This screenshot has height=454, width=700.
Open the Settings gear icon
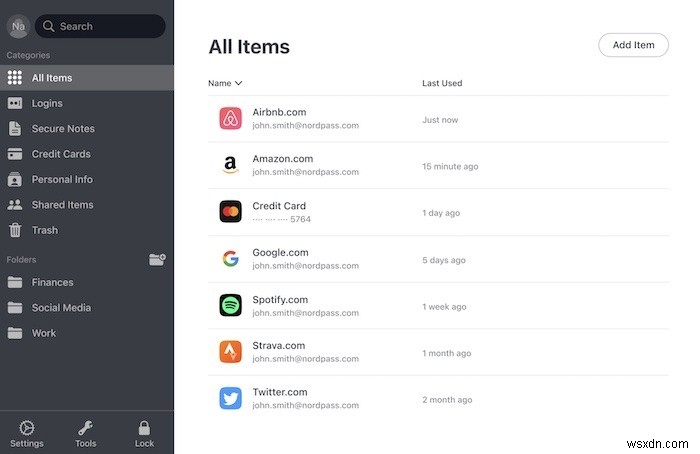click(27, 428)
